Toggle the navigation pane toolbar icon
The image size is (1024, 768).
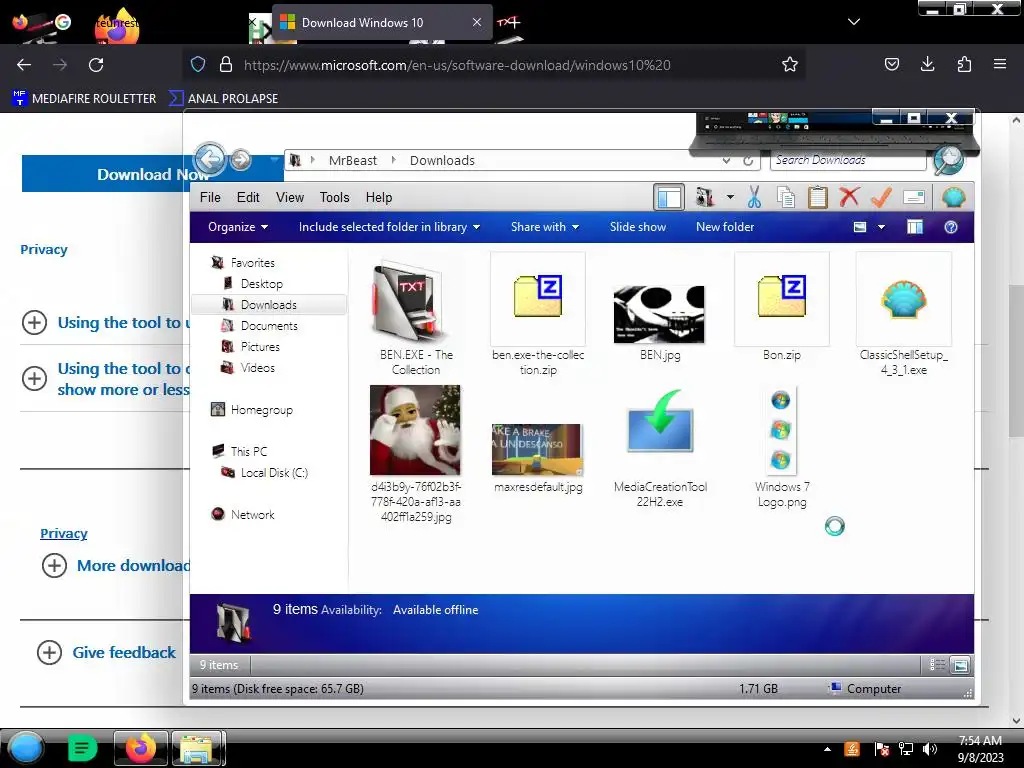[669, 197]
